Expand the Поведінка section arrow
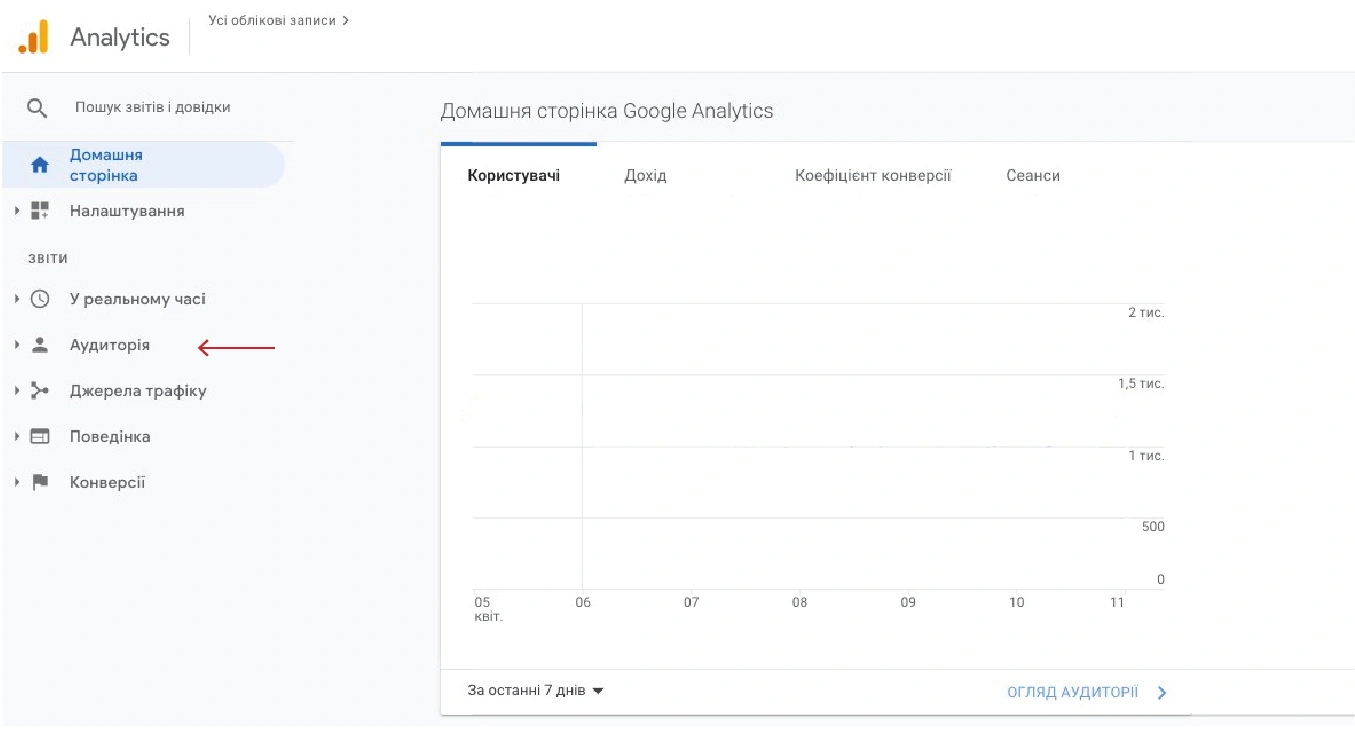This screenshot has height=730, width=1355. (x=17, y=437)
